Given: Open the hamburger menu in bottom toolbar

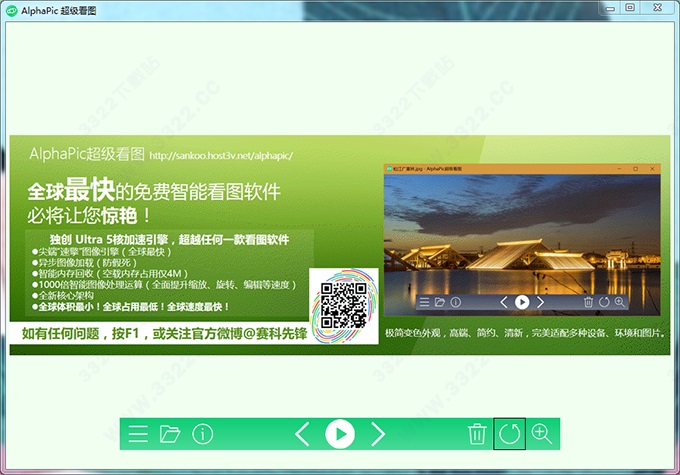Looking at the screenshot, I should [138, 433].
